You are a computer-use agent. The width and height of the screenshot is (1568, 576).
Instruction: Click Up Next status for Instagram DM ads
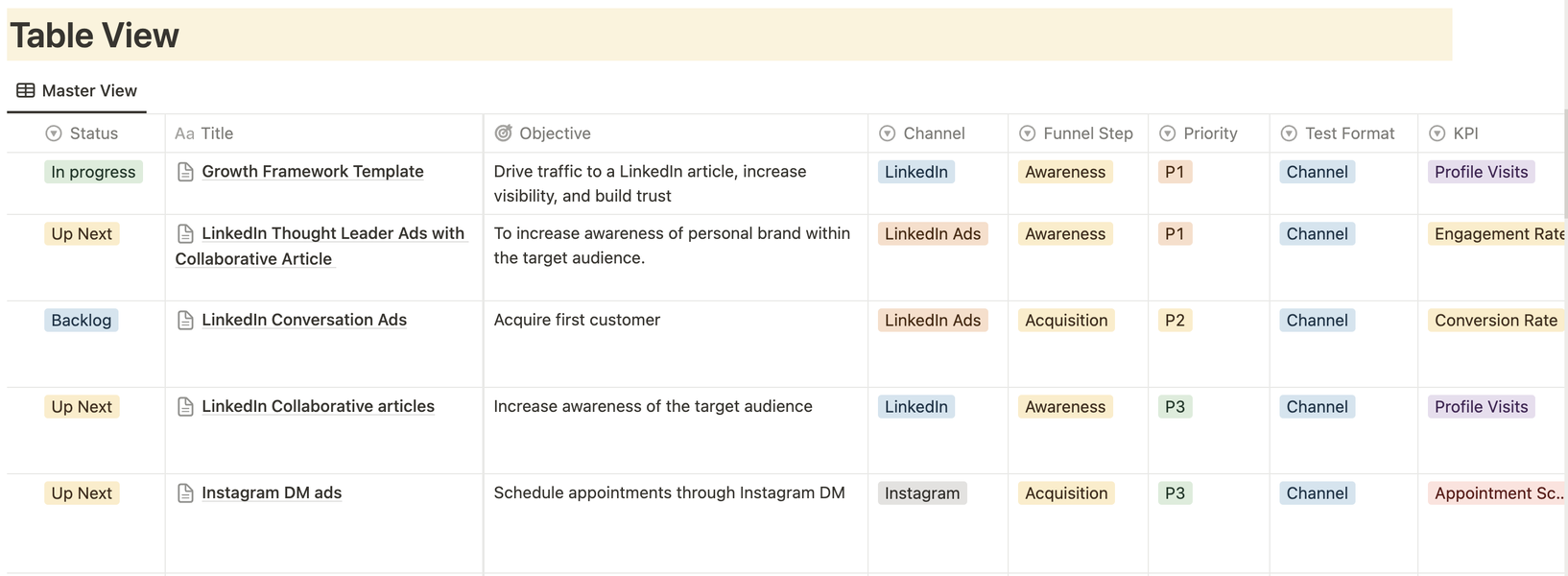[82, 492]
